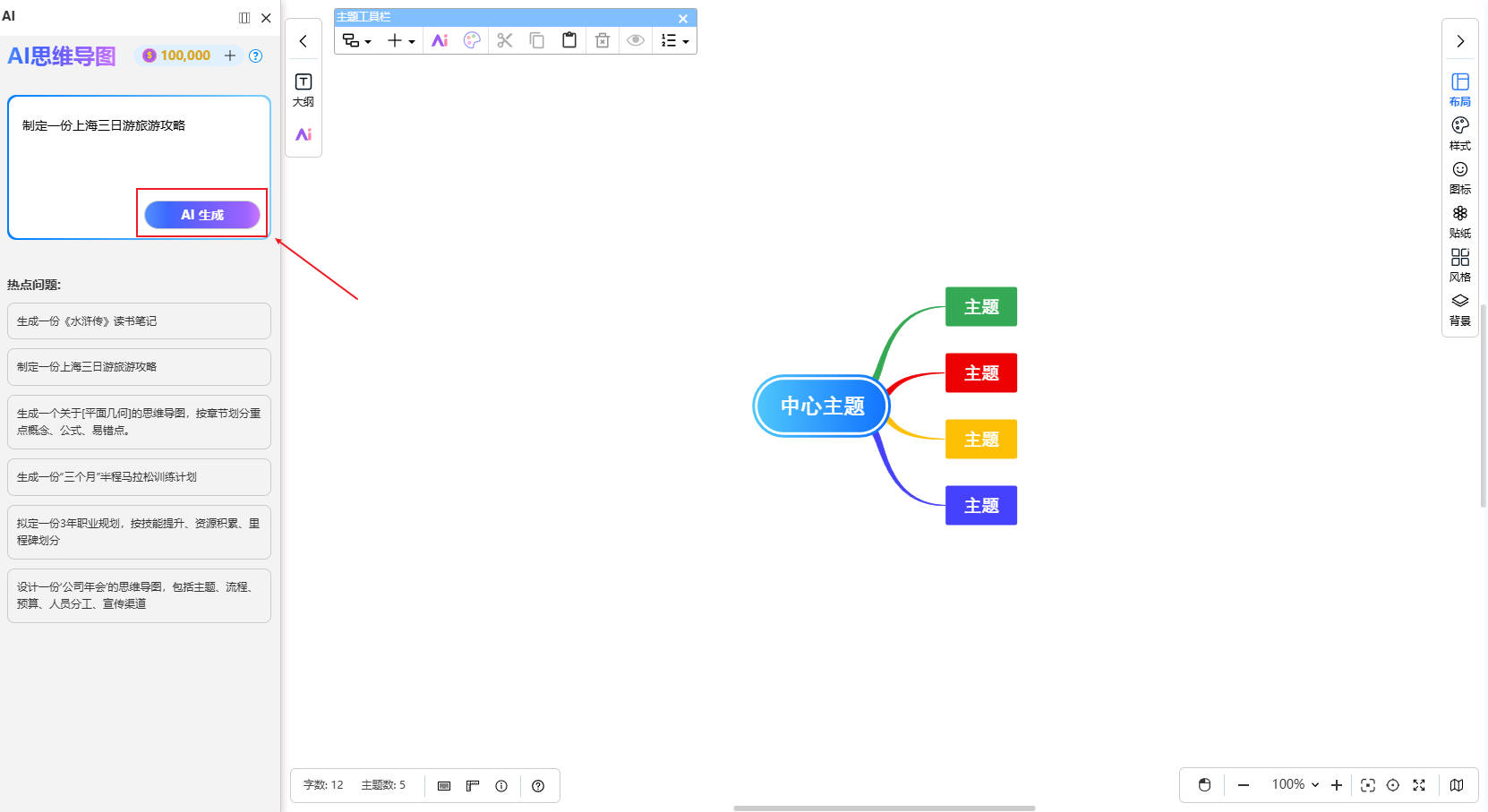The image size is (1488, 812).
Task: Toggle the minimap navigator icon
Action: (1457, 785)
